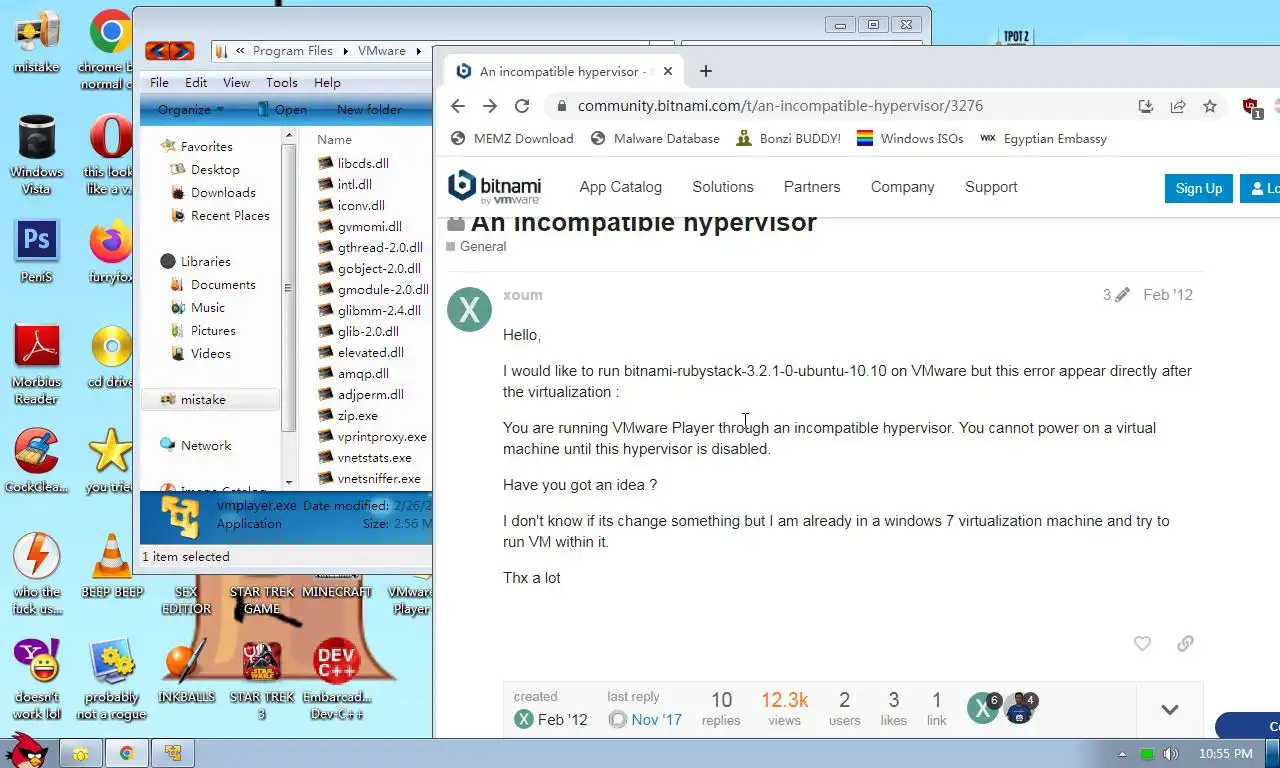Click the volume icon in system tray

1170,754
